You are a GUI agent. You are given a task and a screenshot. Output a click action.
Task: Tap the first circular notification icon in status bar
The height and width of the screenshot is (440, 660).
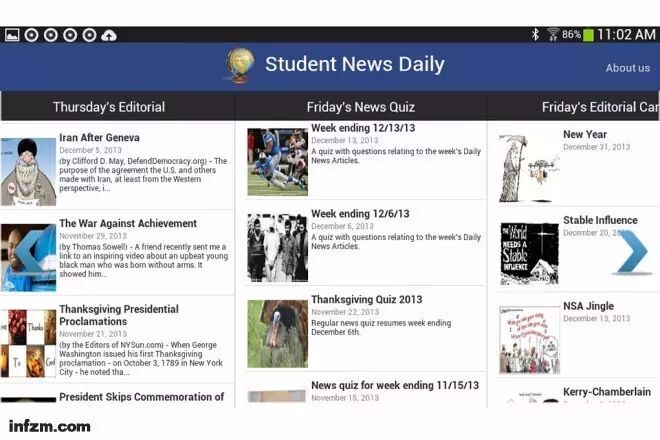[31, 35]
